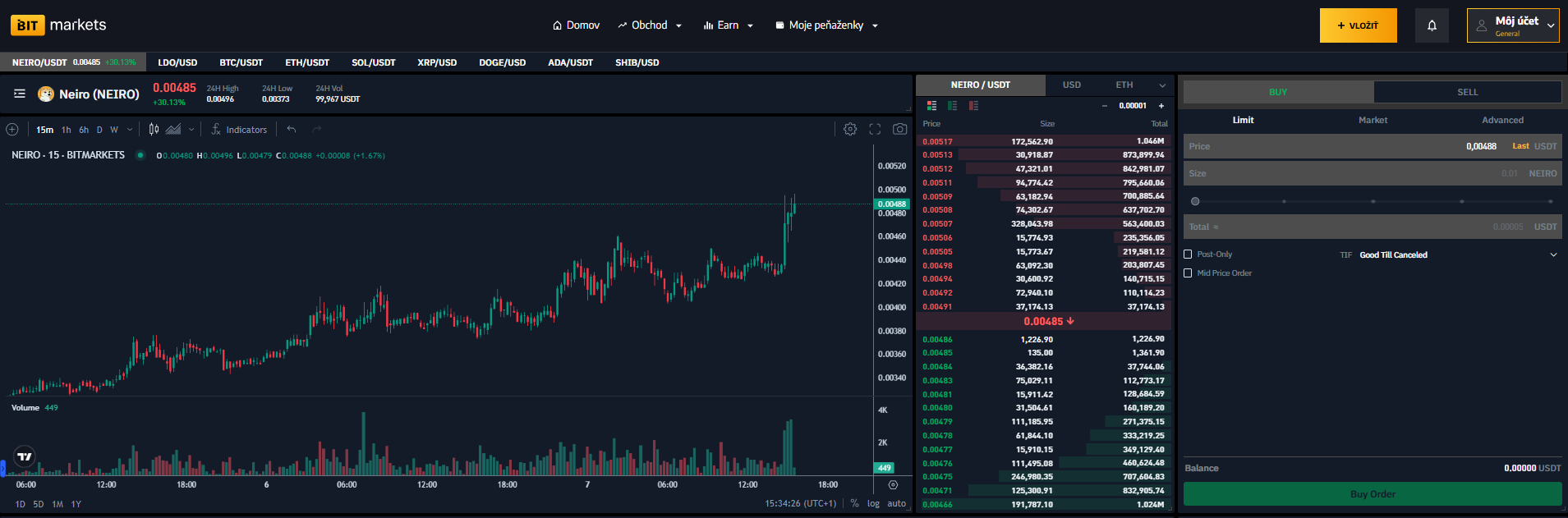
Task: Click the undo arrow in chart toolbar
Action: (x=292, y=129)
